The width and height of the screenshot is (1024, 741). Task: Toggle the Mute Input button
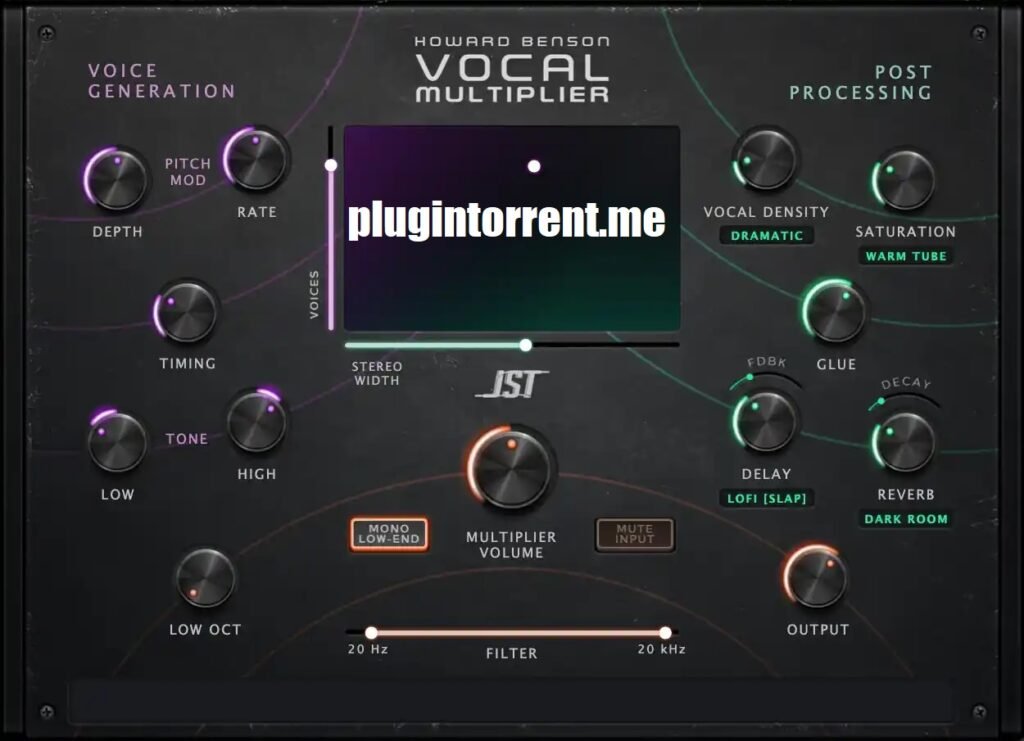coord(634,534)
